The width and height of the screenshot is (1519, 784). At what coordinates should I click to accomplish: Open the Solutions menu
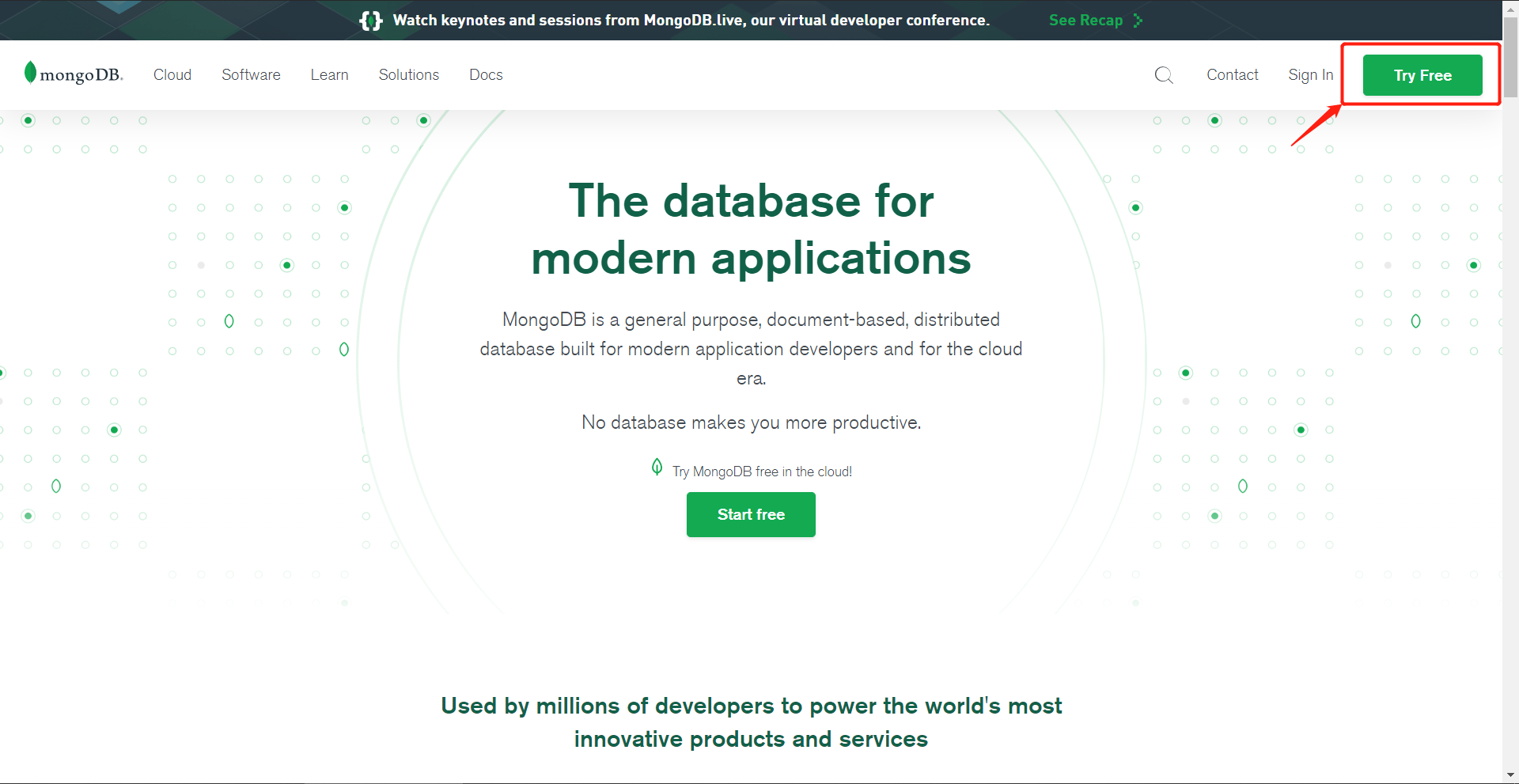click(x=408, y=74)
